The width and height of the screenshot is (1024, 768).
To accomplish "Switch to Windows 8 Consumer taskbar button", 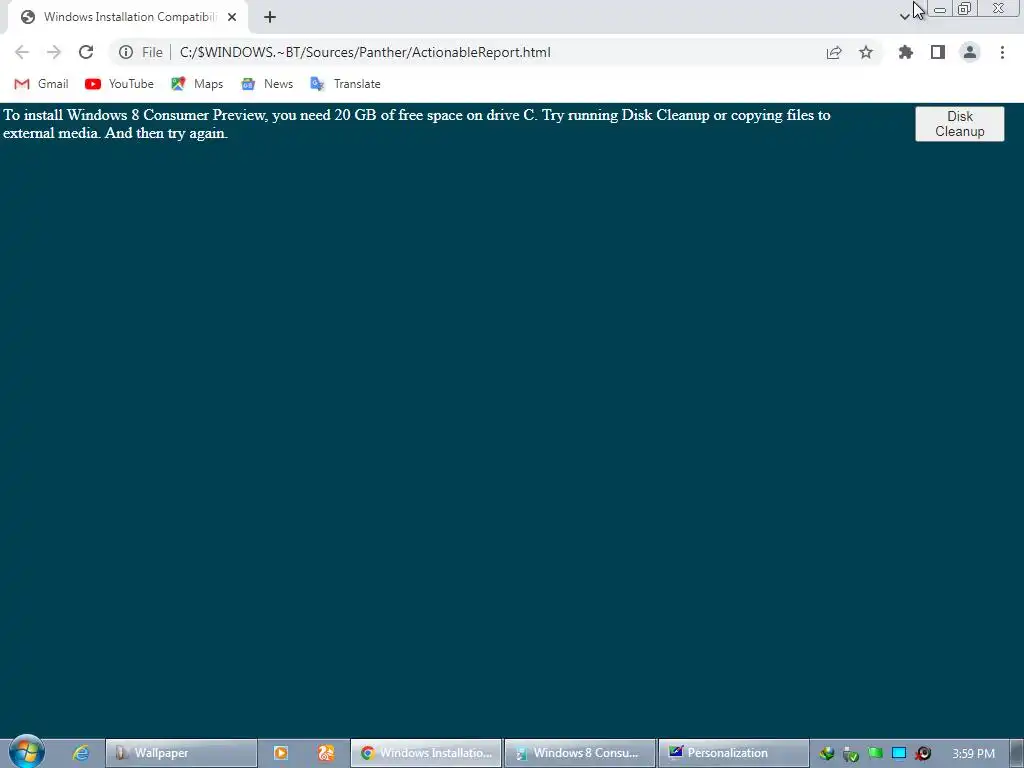I will coord(580,753).
